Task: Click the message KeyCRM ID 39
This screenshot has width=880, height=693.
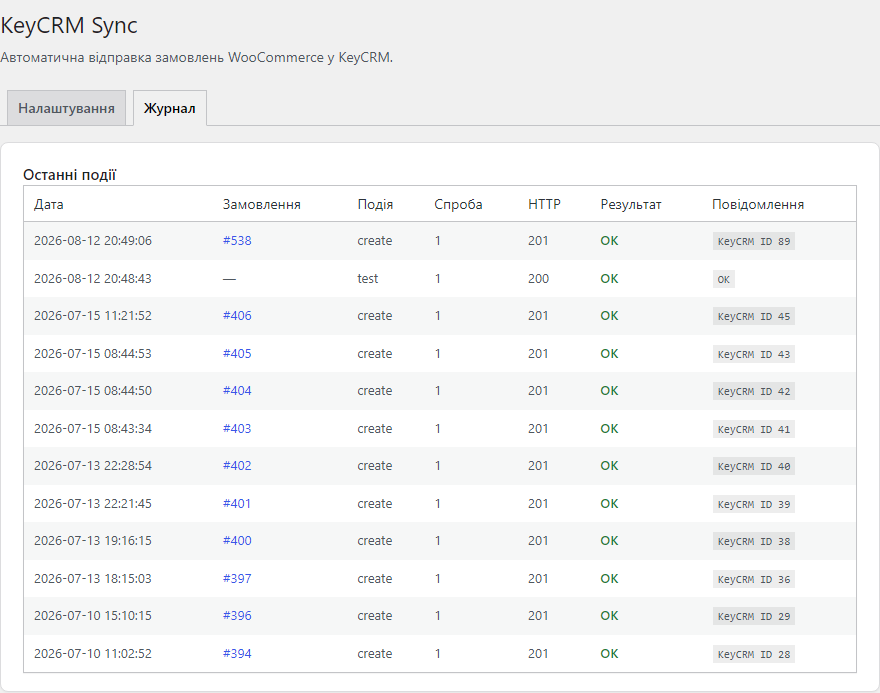Action: click(754, 504)
